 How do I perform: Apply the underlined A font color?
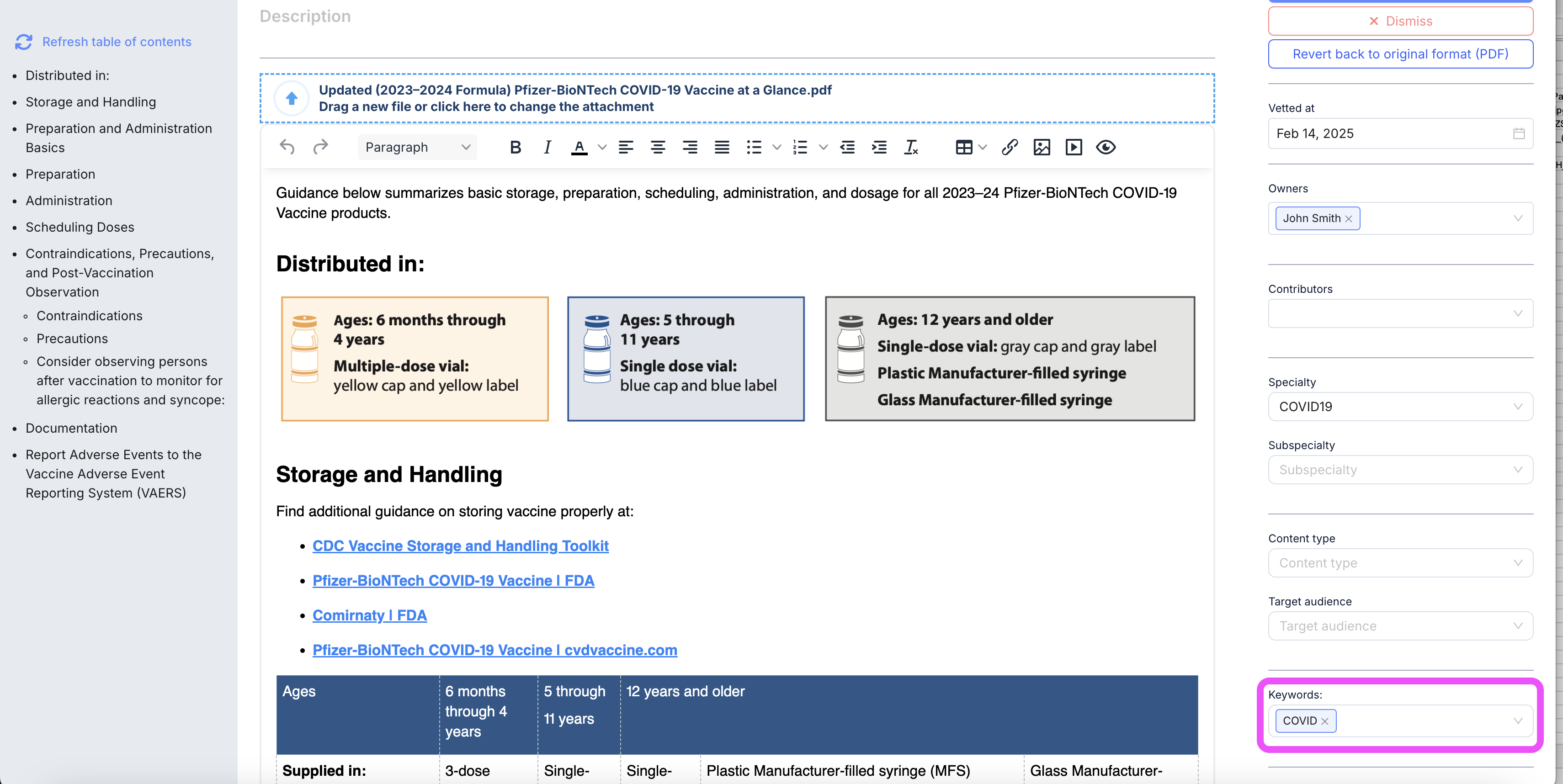coord(579,147)
